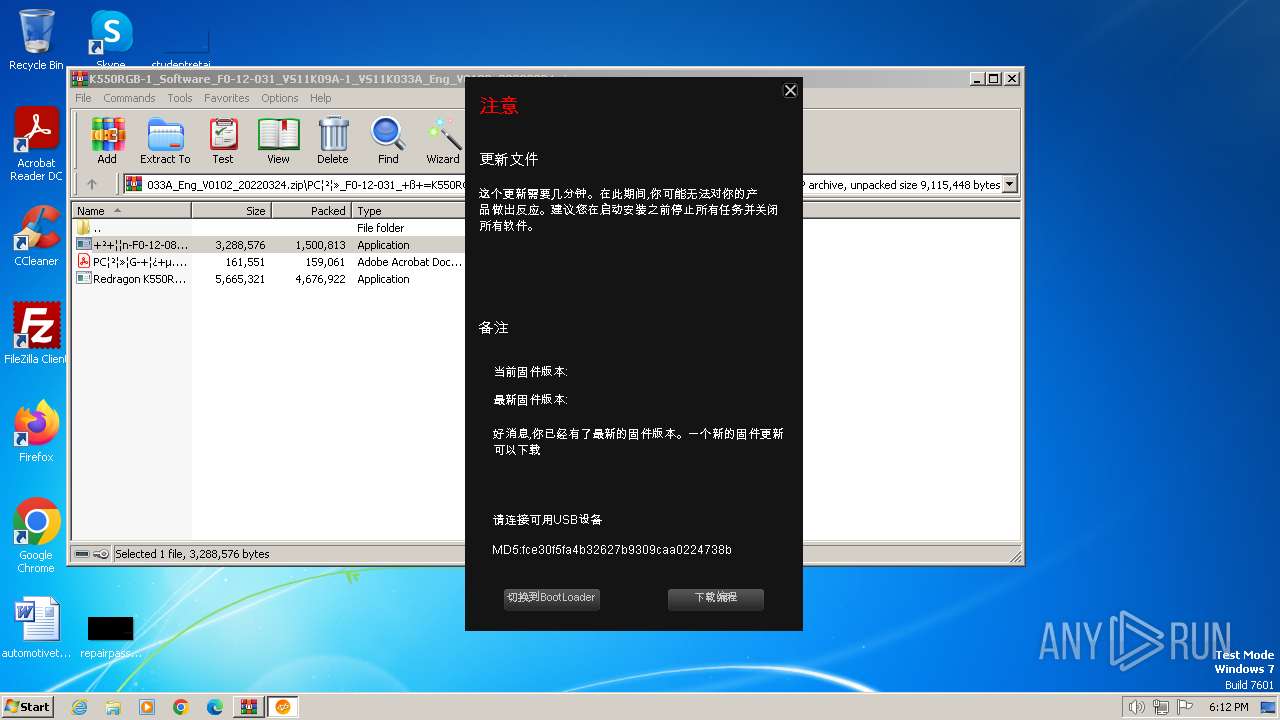Open the CCleaner desktop icon
Screen dimensions: 1280x720
pyautogui.click(x=36, y=237)
